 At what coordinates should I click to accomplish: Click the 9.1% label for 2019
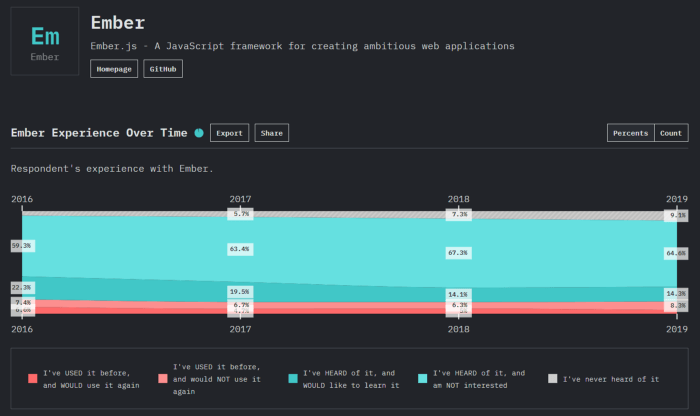pyautogui.click(x=677, y=216)
